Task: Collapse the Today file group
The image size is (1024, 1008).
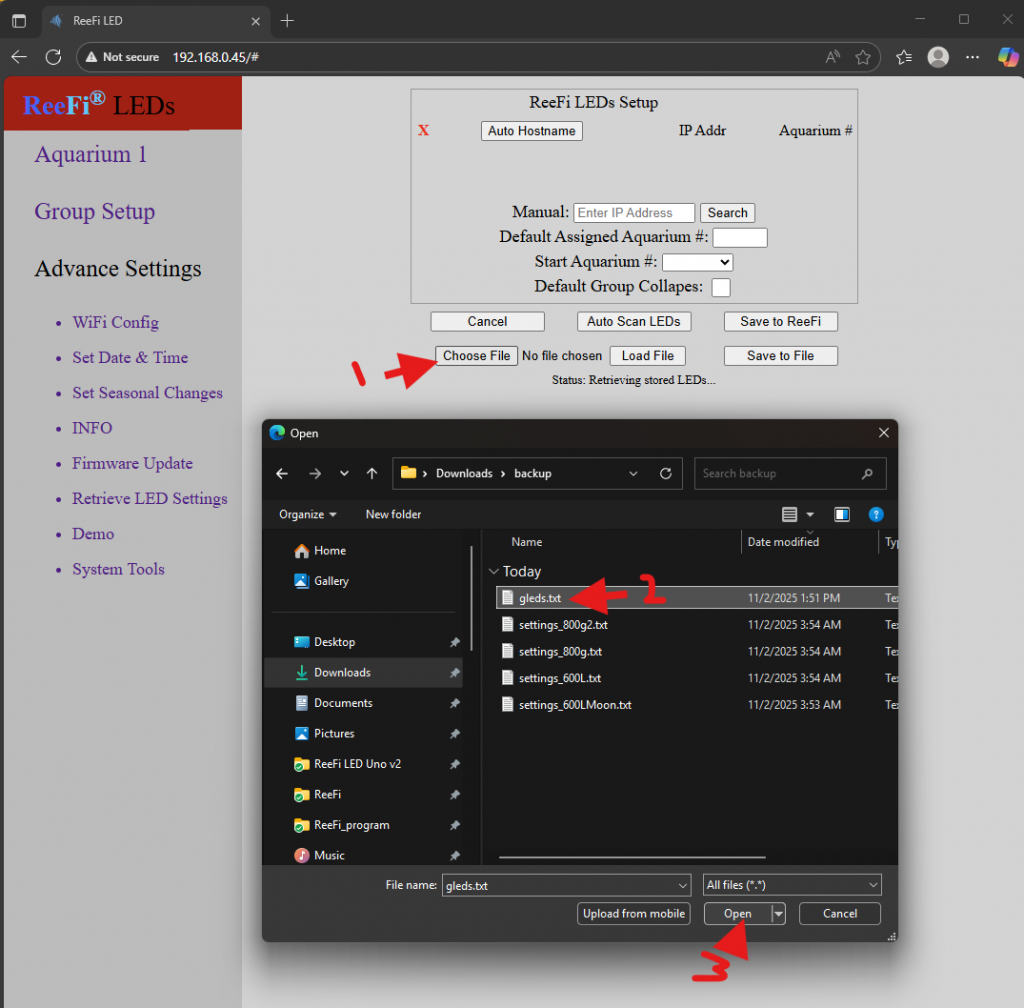Action: (x=492, y=572)
